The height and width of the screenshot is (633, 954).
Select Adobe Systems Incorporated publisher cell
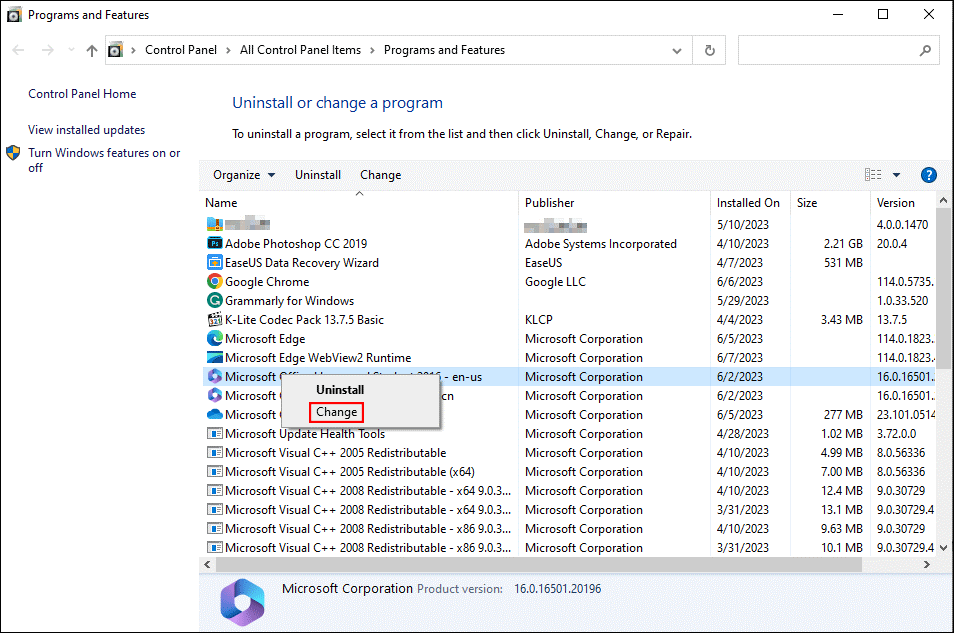click(x=601, y=243)
